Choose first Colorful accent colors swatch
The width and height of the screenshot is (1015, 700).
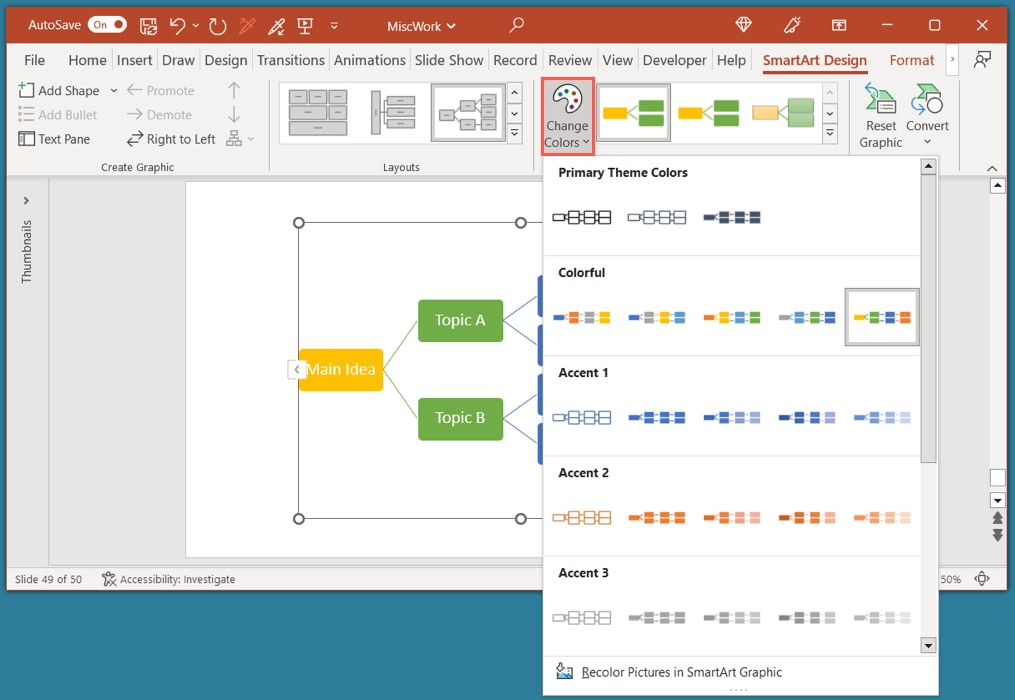pos(581,317)
